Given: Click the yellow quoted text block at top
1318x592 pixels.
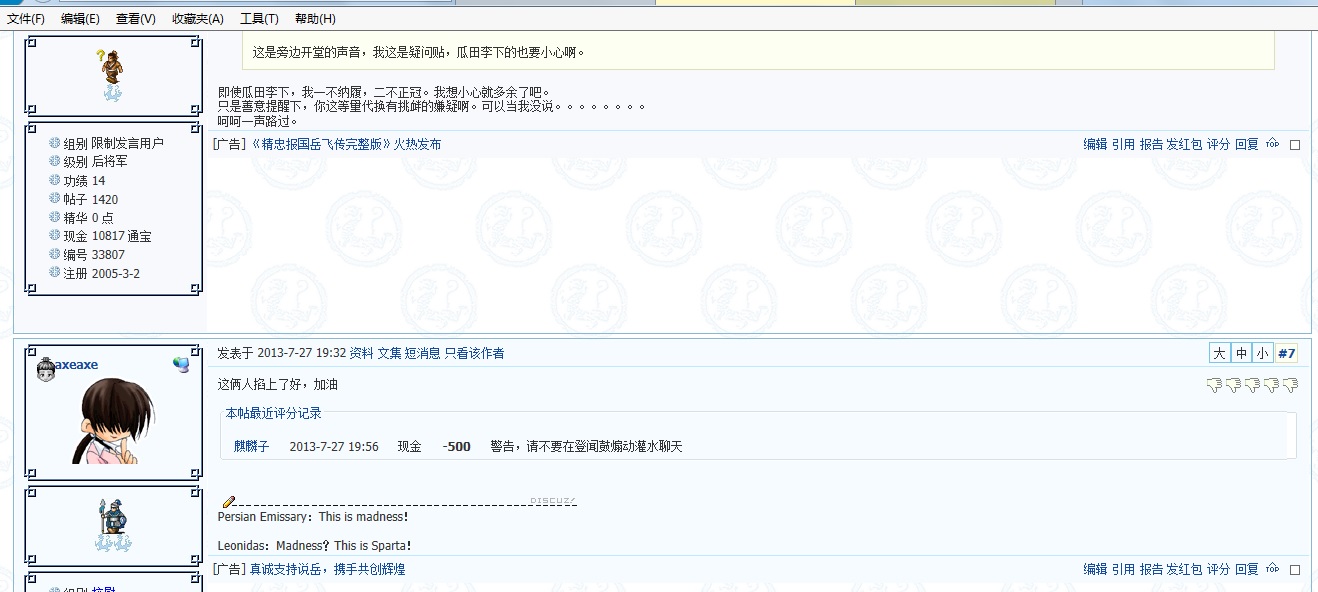Looking at the screenshot, I should 758,51.
